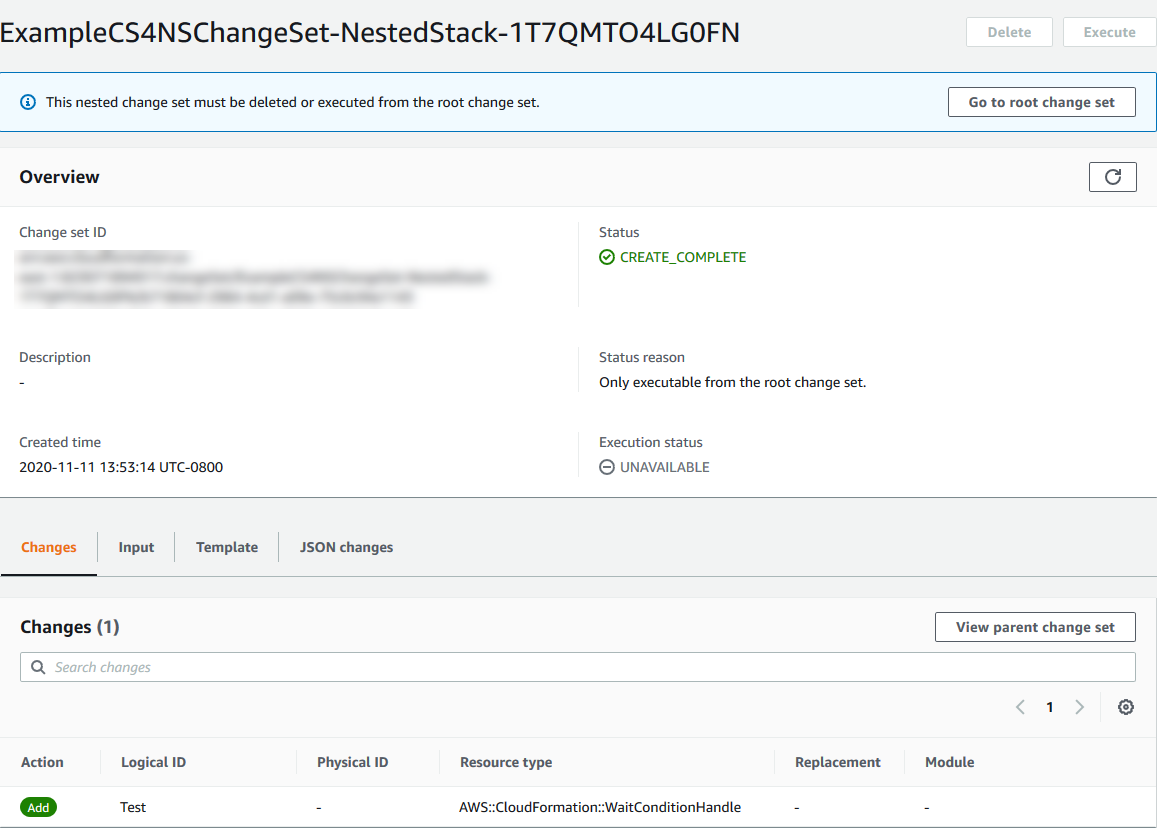
Task: Select the Changes tab
Action: (x=49, y=547)
